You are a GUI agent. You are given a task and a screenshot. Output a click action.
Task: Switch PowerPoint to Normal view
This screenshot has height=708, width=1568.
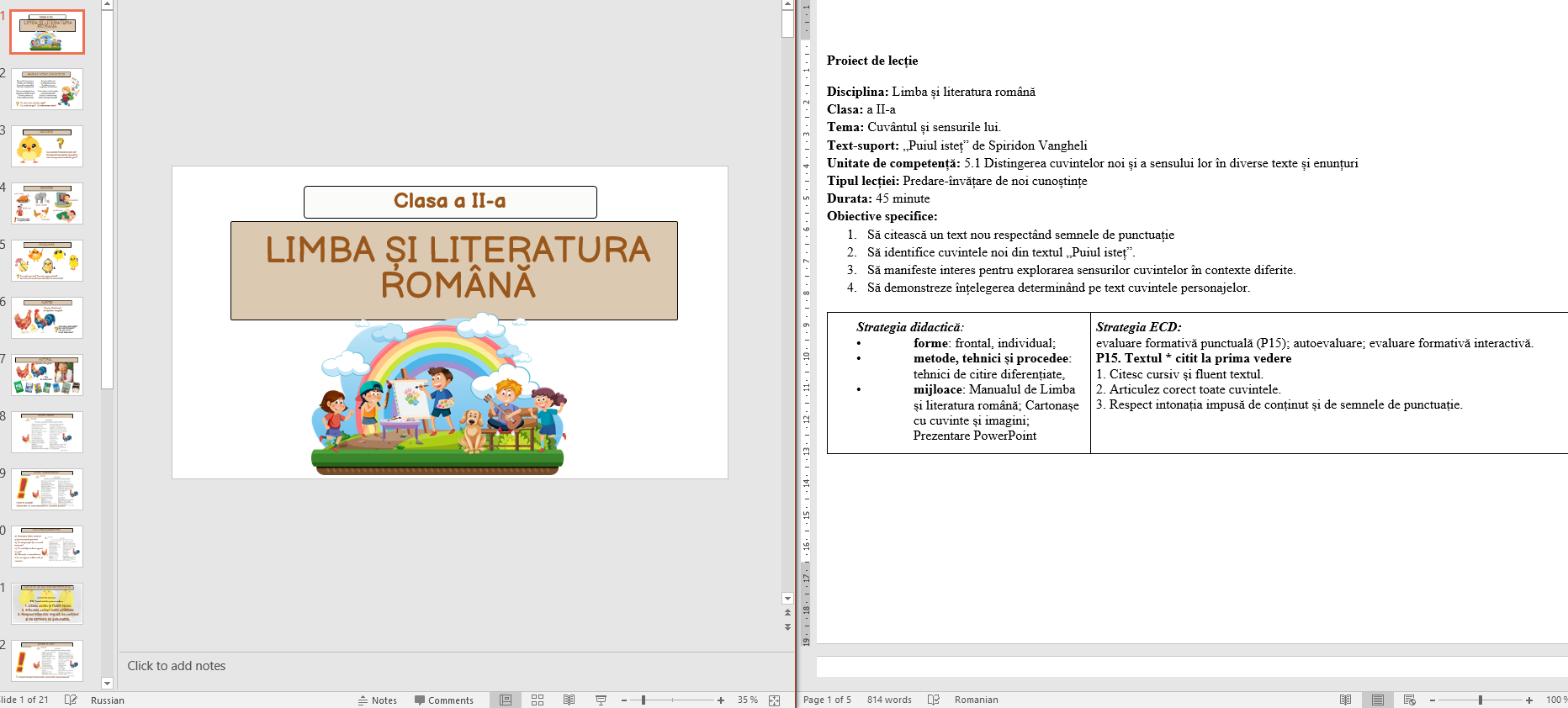pos(506,700)
